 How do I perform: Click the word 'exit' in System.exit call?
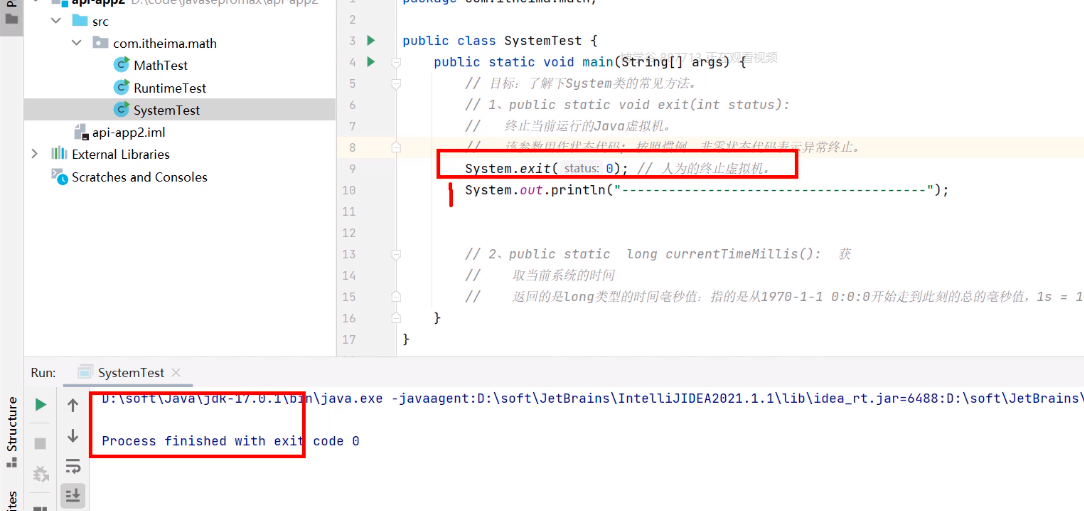coord(535,168)
